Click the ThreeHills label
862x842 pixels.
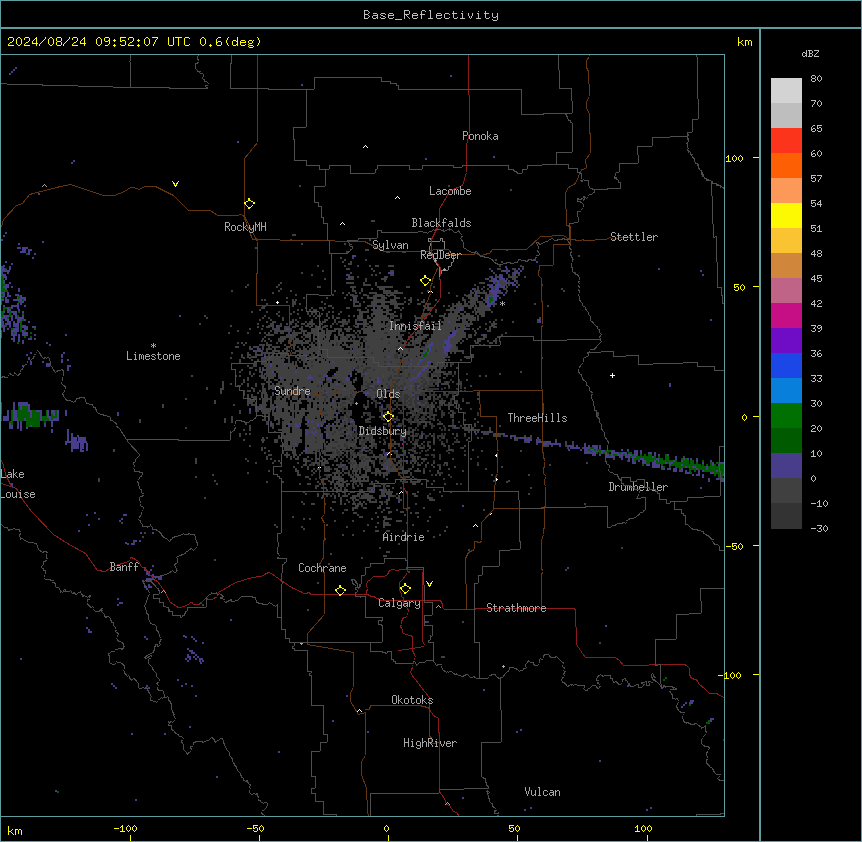point(537,418)
